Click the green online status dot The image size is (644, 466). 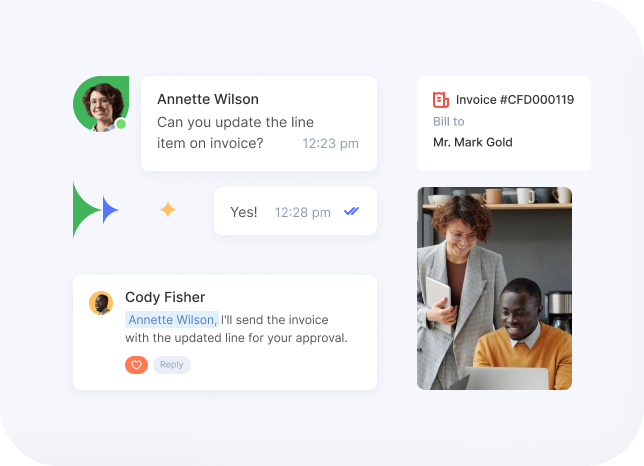pos(121,124)
